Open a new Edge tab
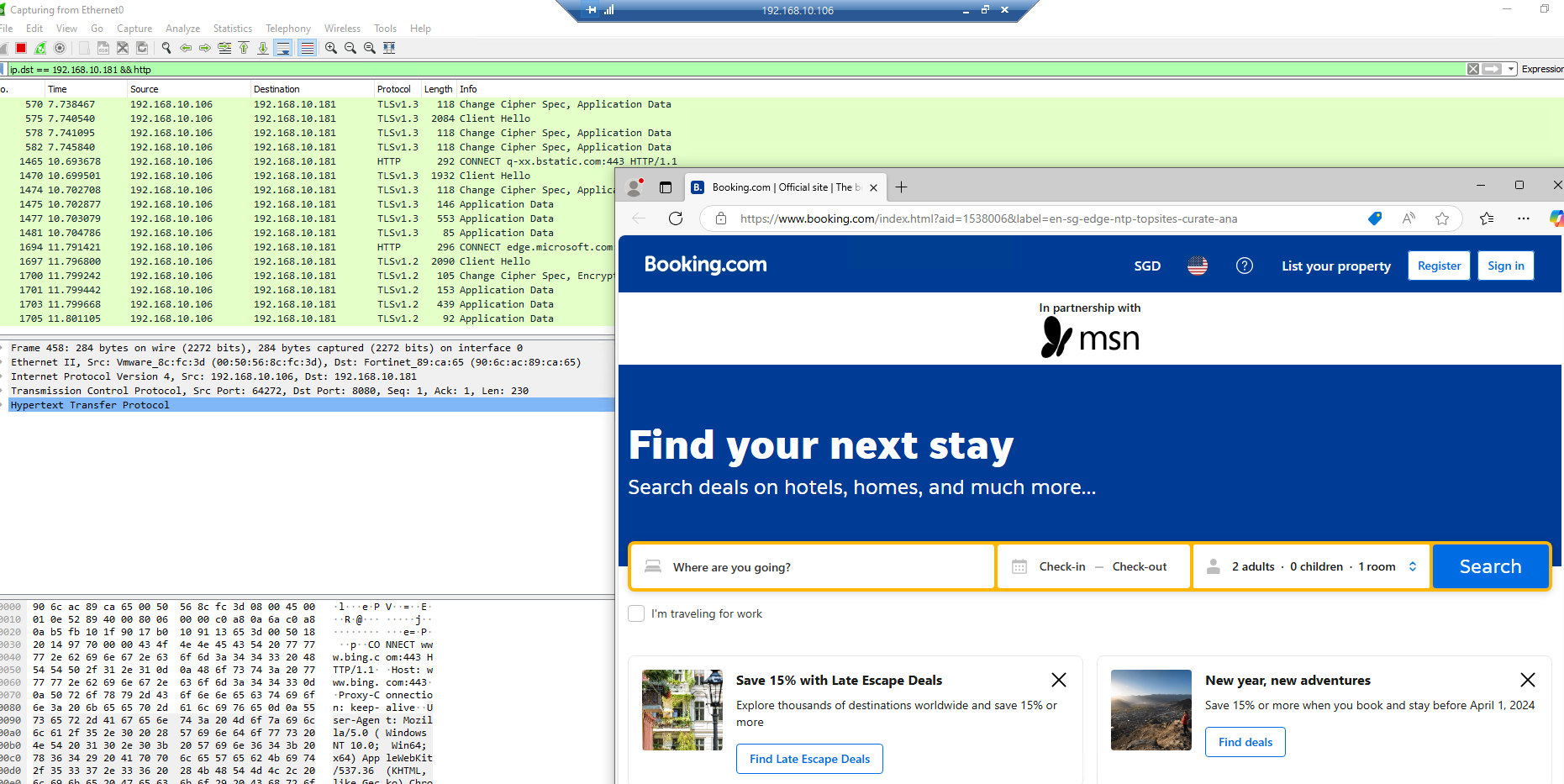1564x784 pixels. tap(901, 187)
